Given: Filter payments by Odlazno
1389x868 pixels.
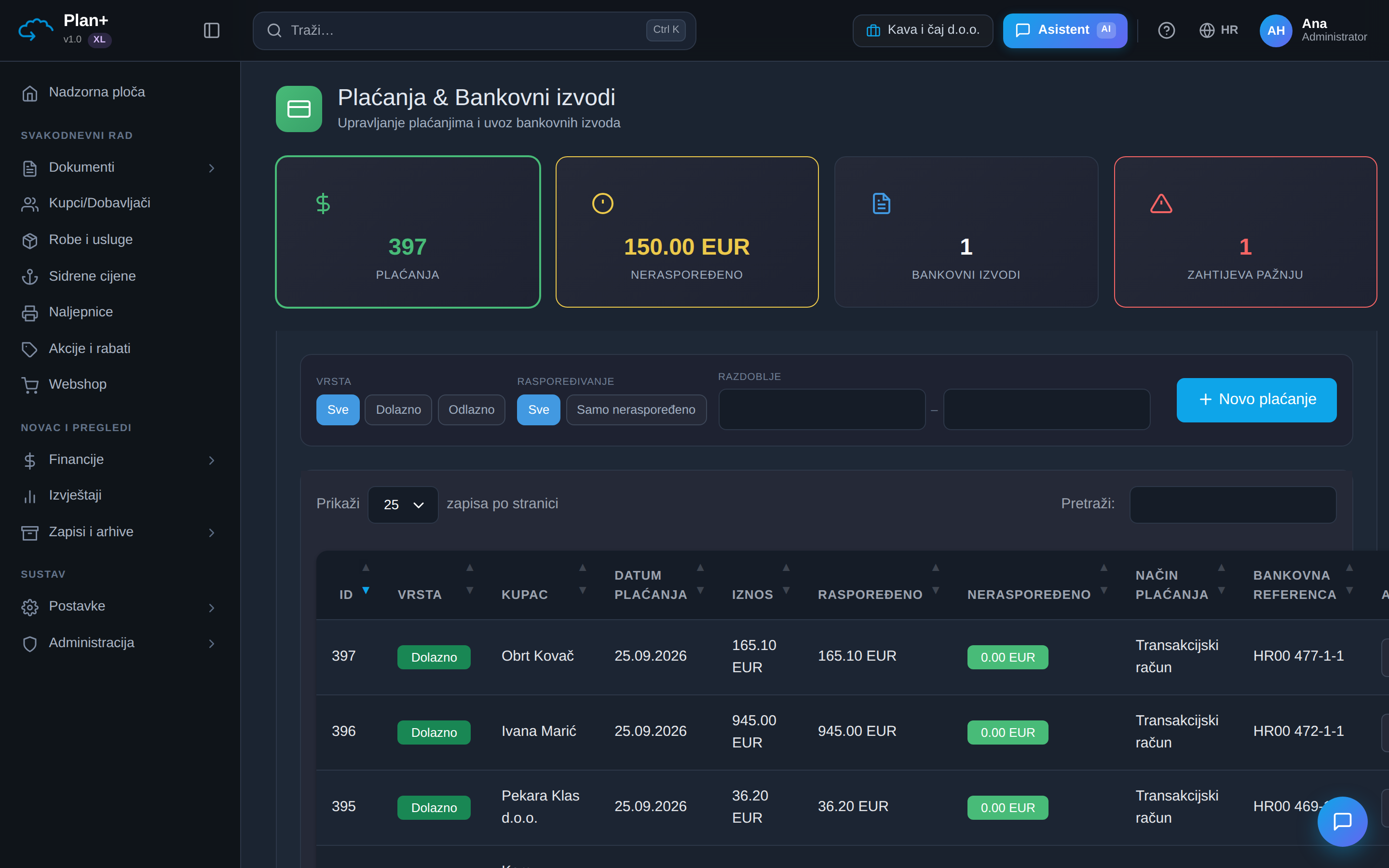Looking at the screenshot, I should pos(471,409).
